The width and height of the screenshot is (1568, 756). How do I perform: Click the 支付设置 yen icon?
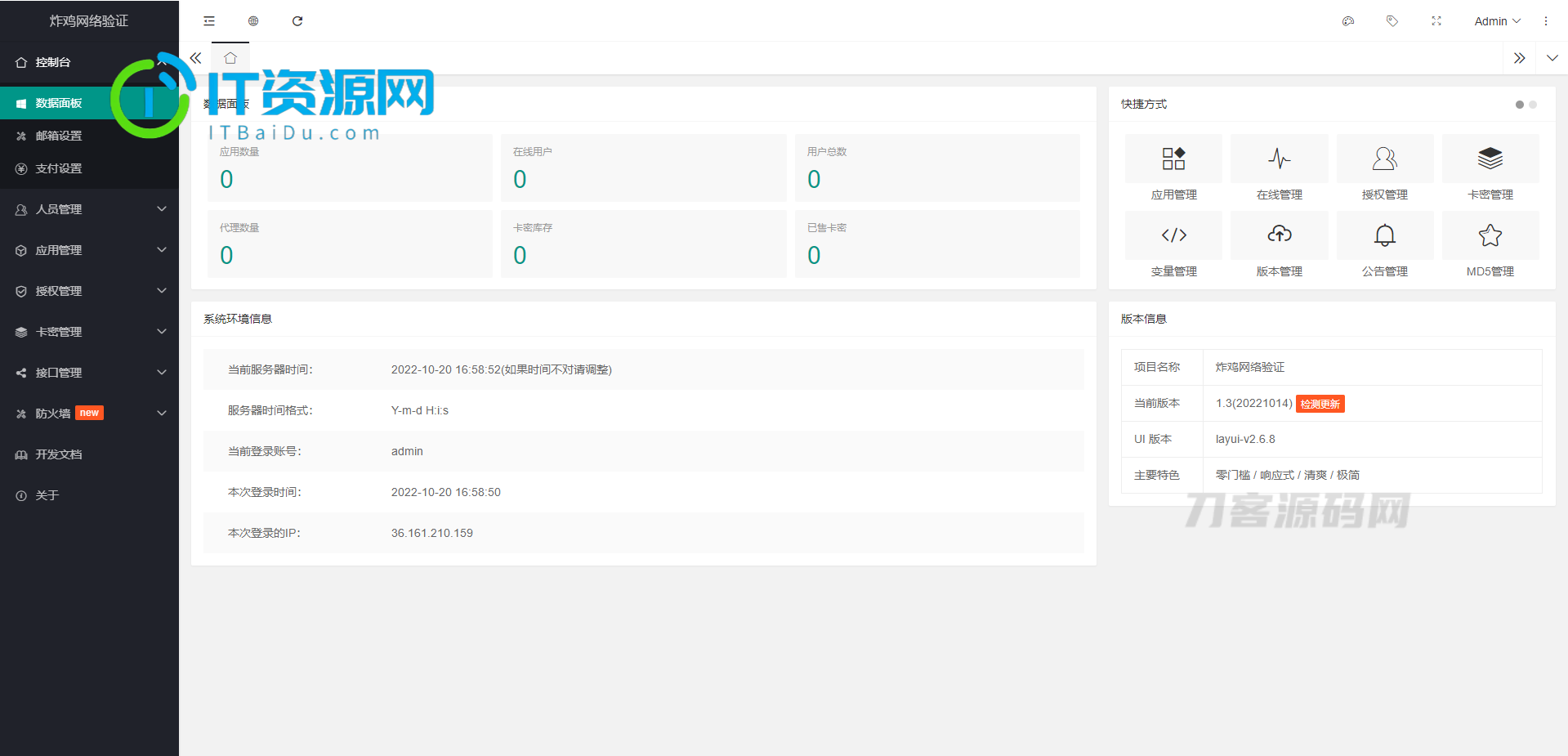[x=21, y=168]
